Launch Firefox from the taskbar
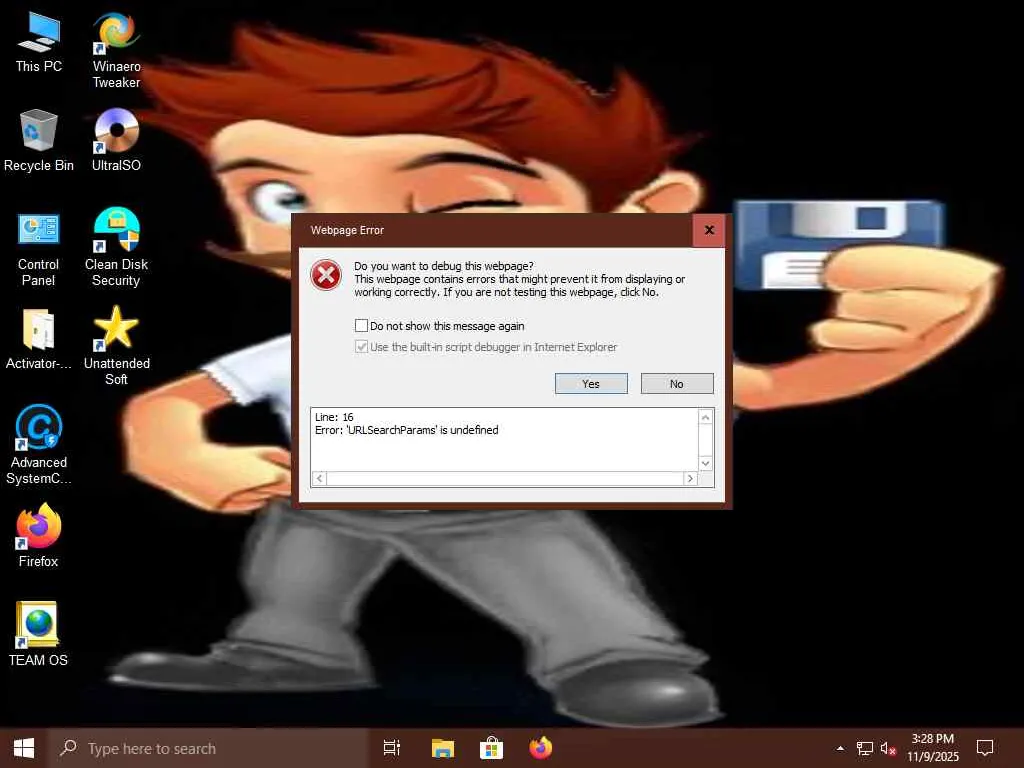This screenshot has height=768, width=1024. [541, 748]
